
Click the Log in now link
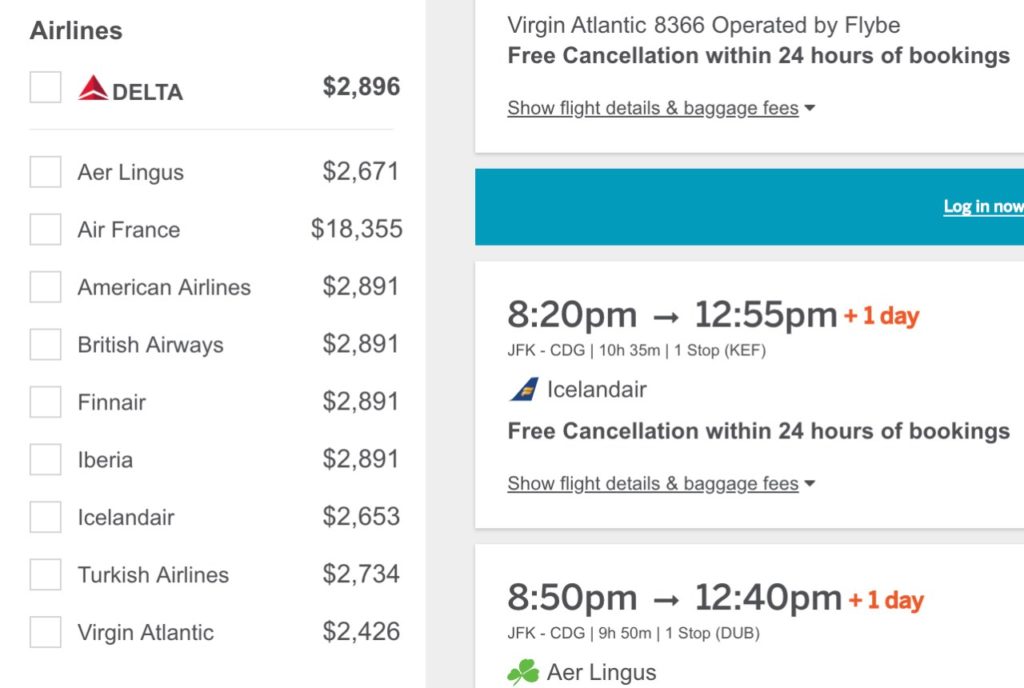coord(983,205)
